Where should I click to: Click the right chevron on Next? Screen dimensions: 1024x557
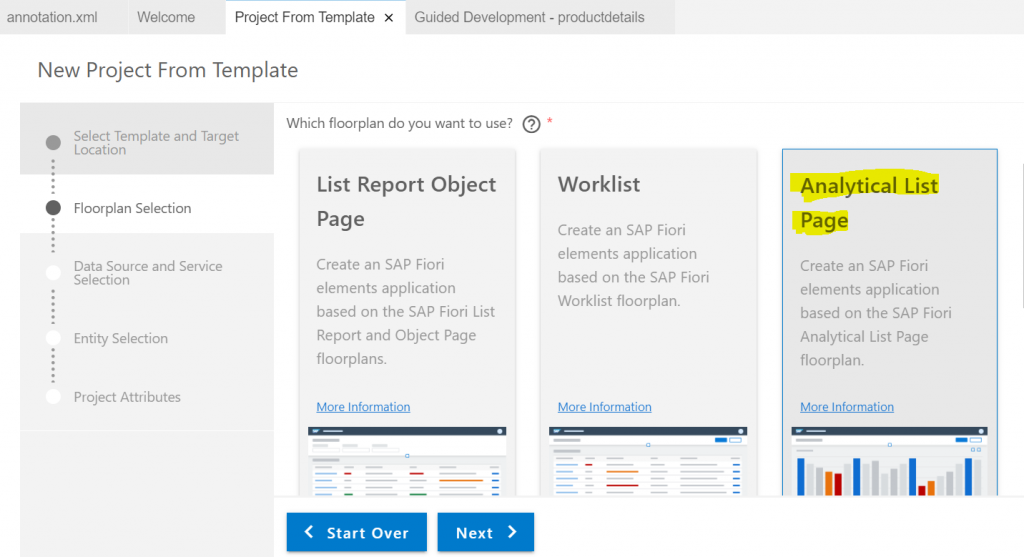512,532
